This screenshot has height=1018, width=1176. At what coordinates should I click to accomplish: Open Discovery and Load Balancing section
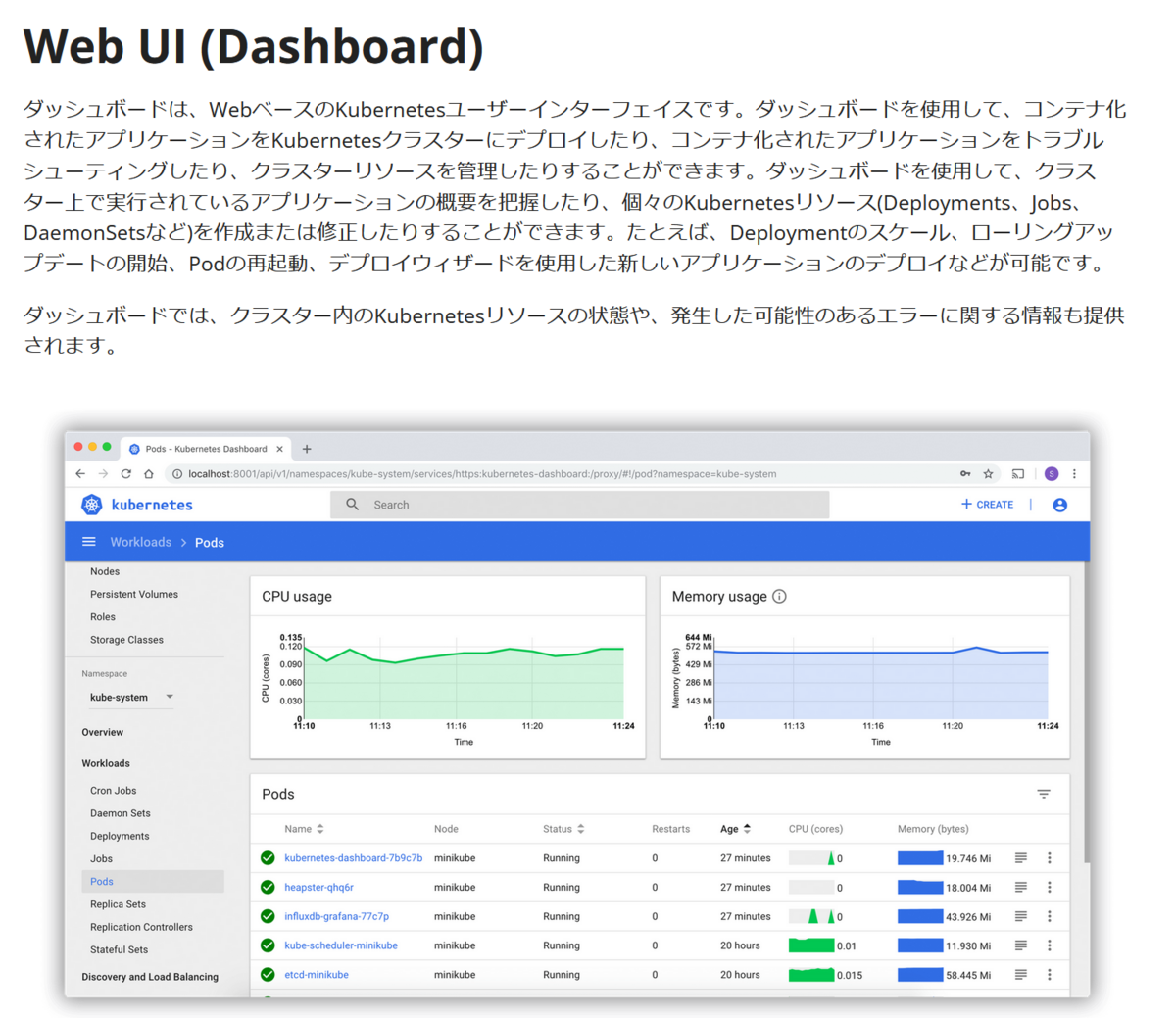(x=150, y=977)
